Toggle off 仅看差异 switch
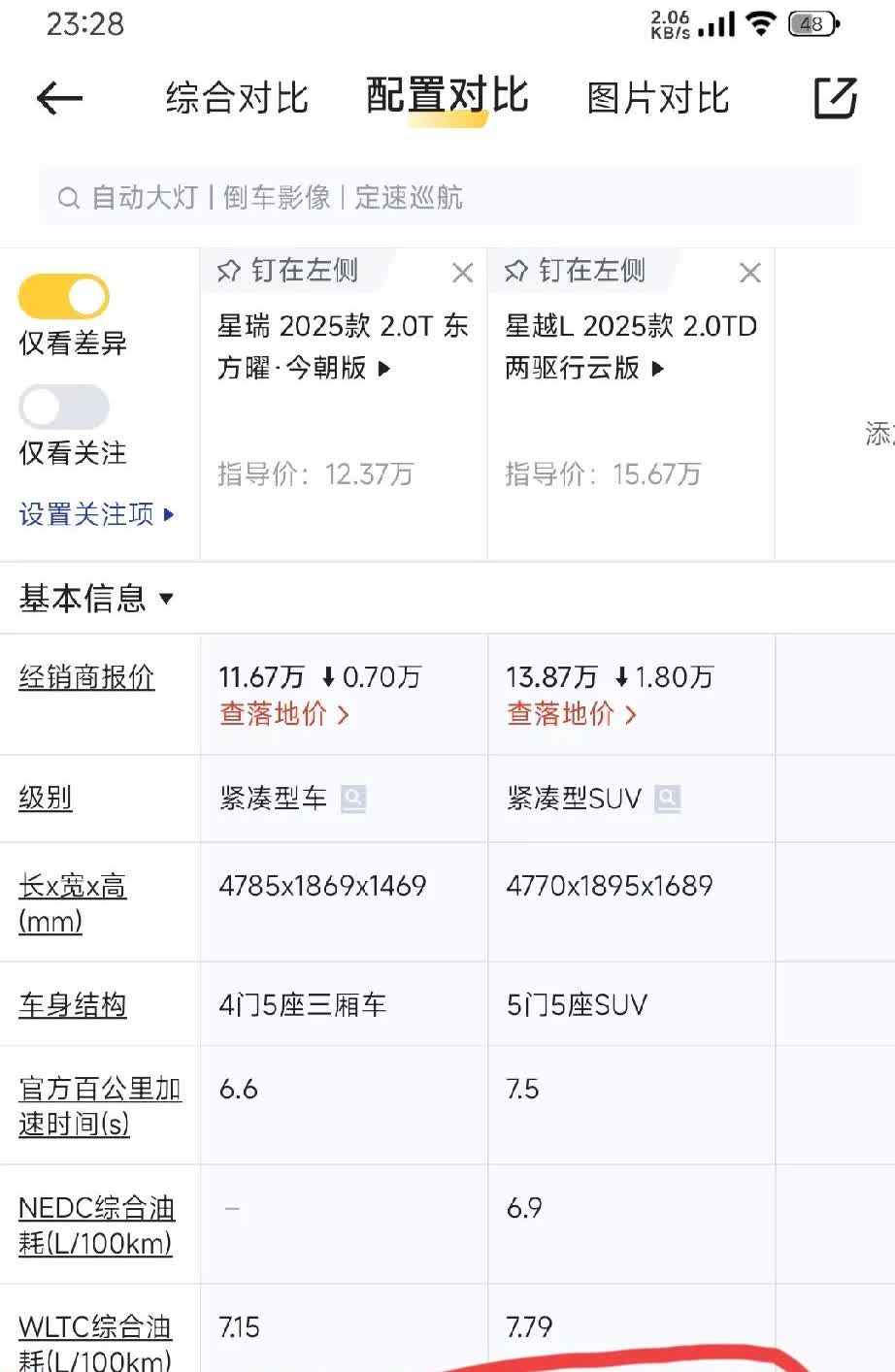 click(x=64, y=297)
